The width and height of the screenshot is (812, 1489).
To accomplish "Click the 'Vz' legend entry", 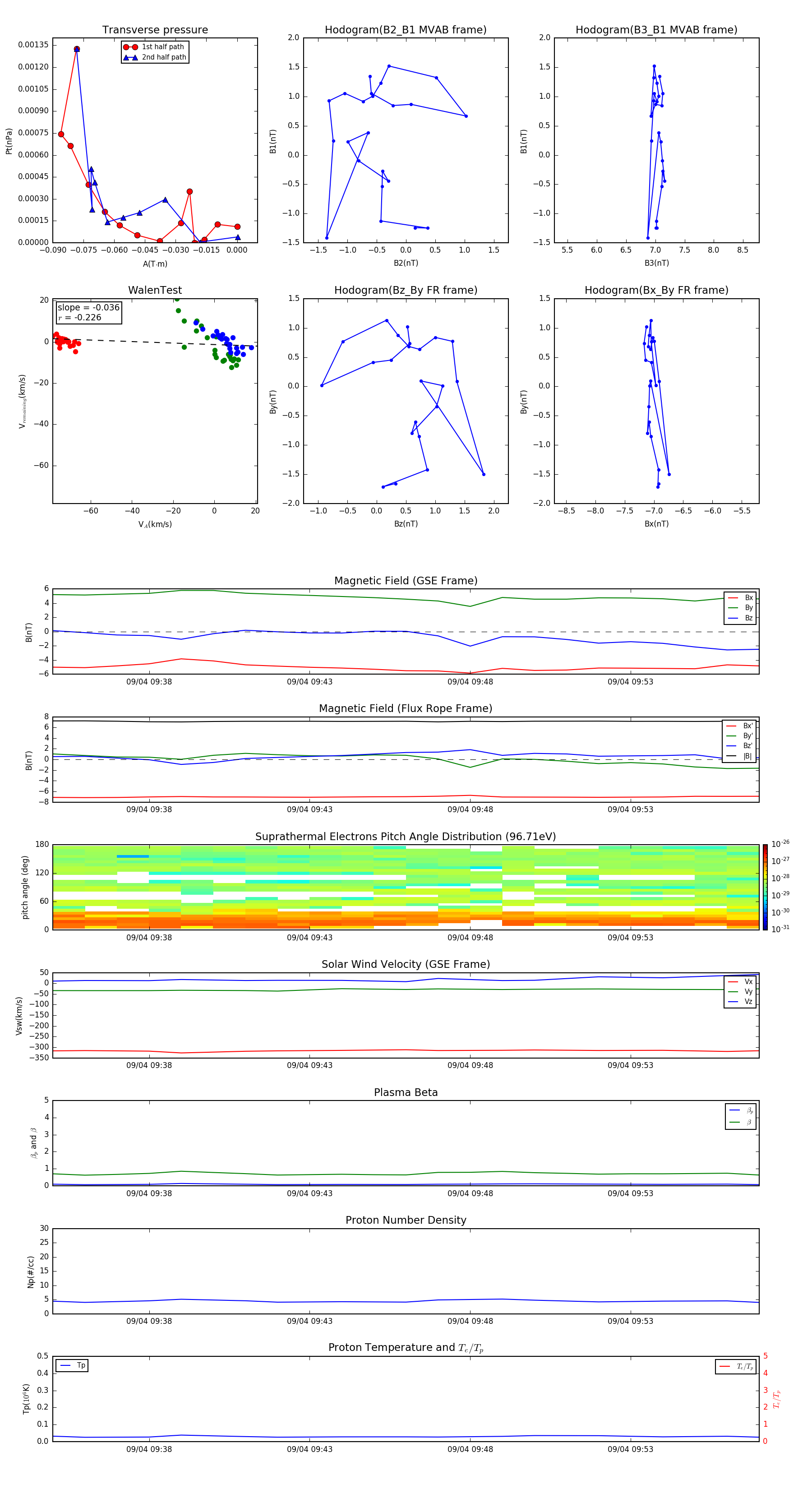I will point(740,1001).
